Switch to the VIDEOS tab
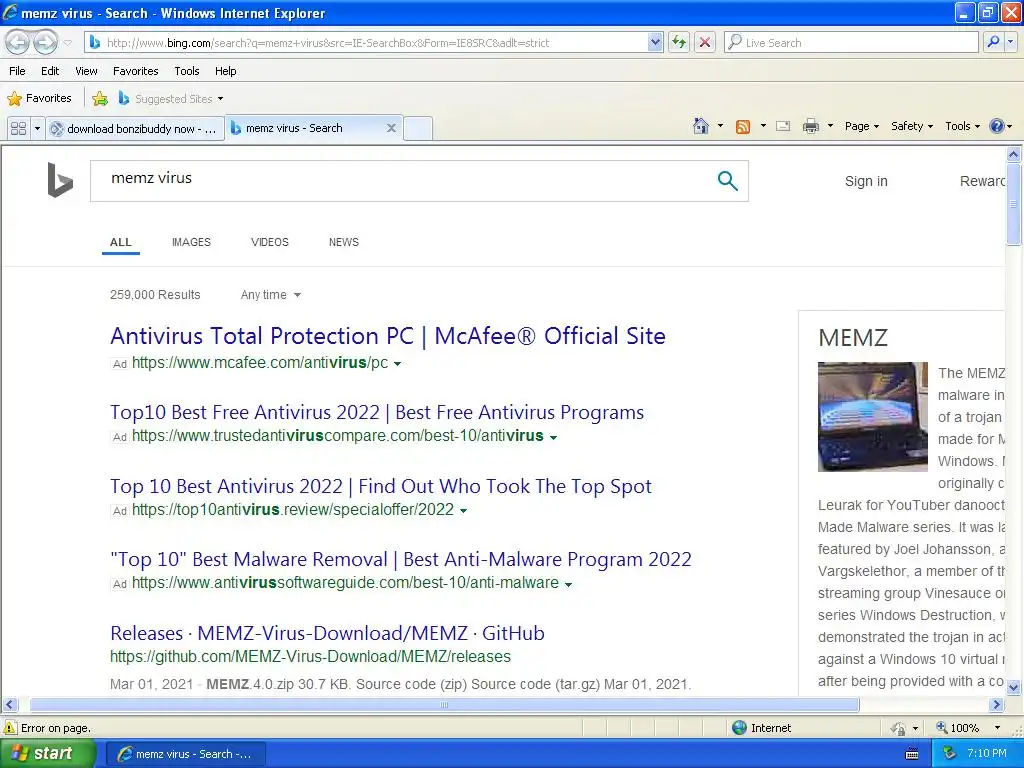Image resolution: width=1024 pixels, height=768 pixels. [x=270, y=242]
